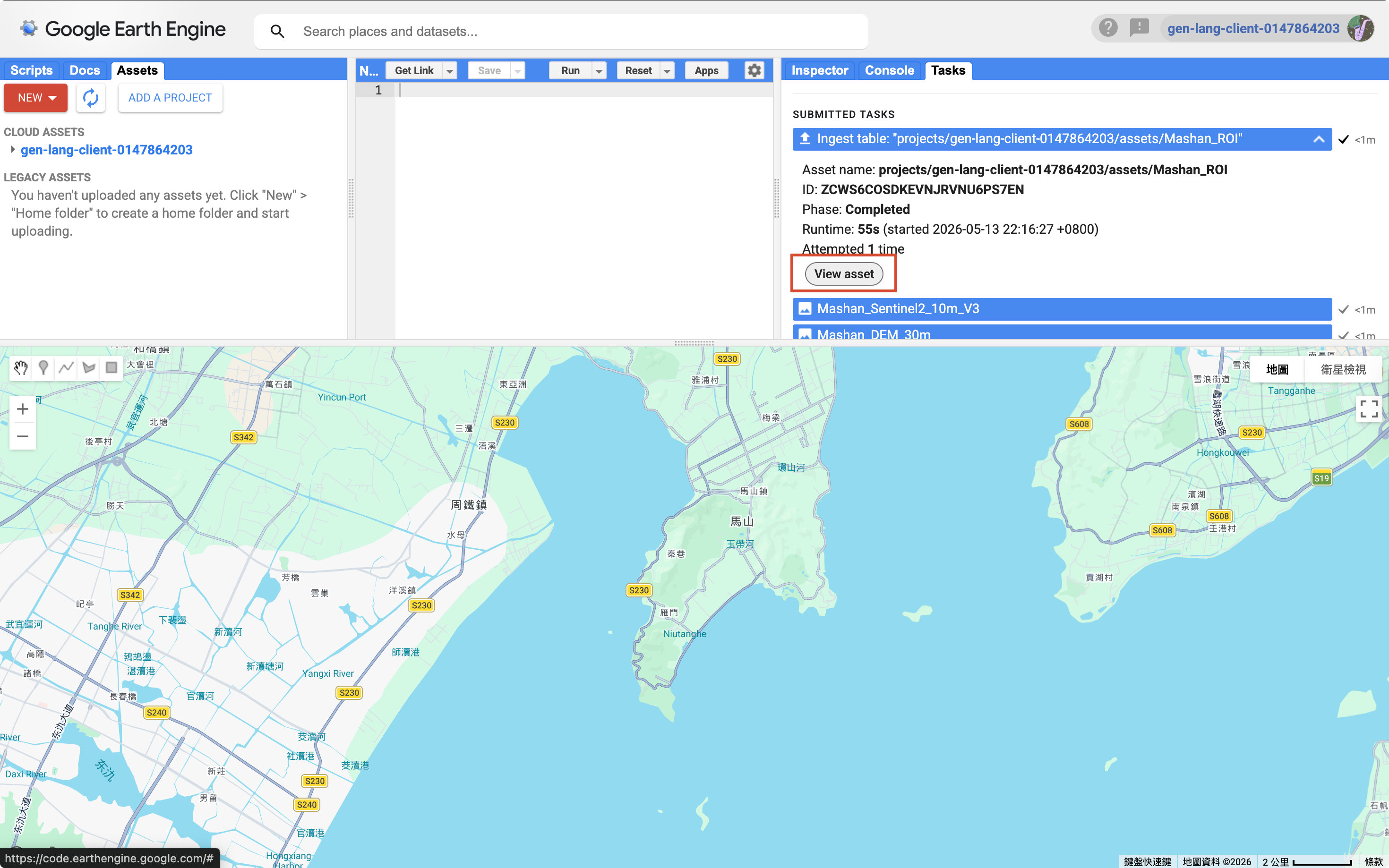Open the NEW asset dropdown

35,98
